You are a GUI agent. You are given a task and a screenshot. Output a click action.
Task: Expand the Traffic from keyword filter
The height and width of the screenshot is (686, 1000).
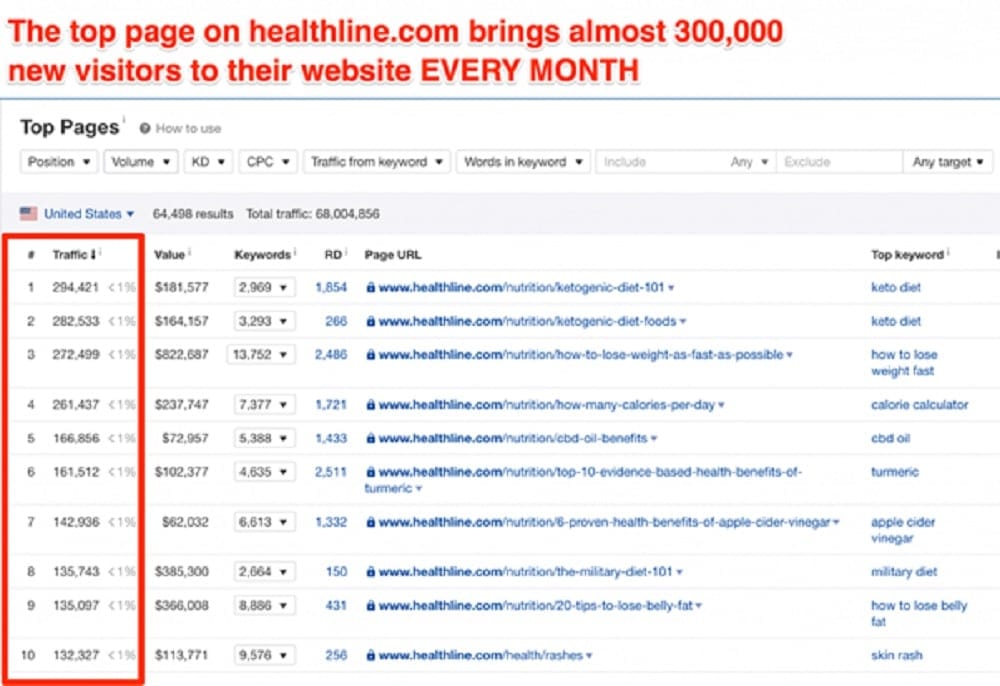click(376, 162)
